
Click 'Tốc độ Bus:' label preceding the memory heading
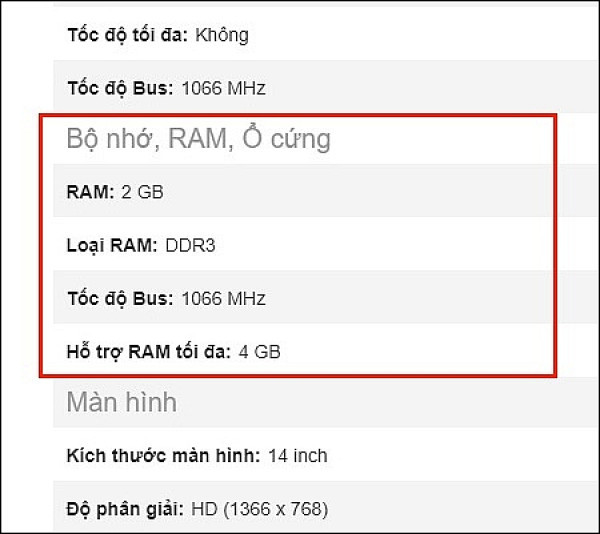coord(120,88)
